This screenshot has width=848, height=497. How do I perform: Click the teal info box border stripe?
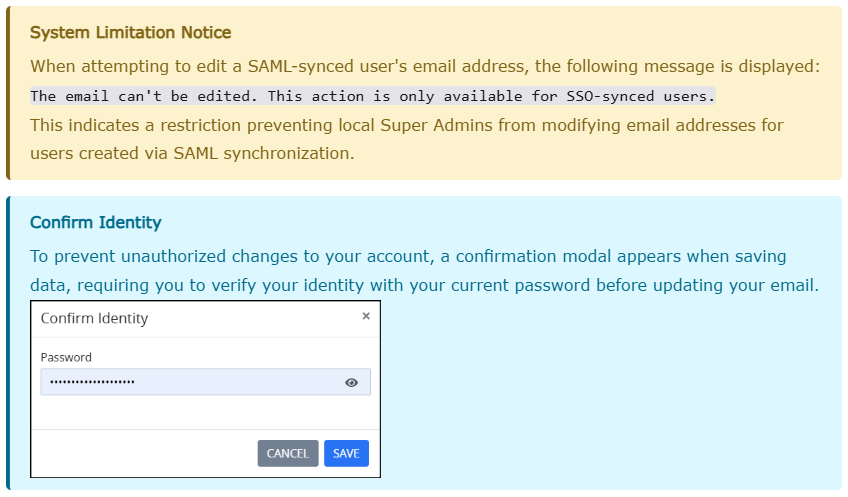tap(8, 343)
